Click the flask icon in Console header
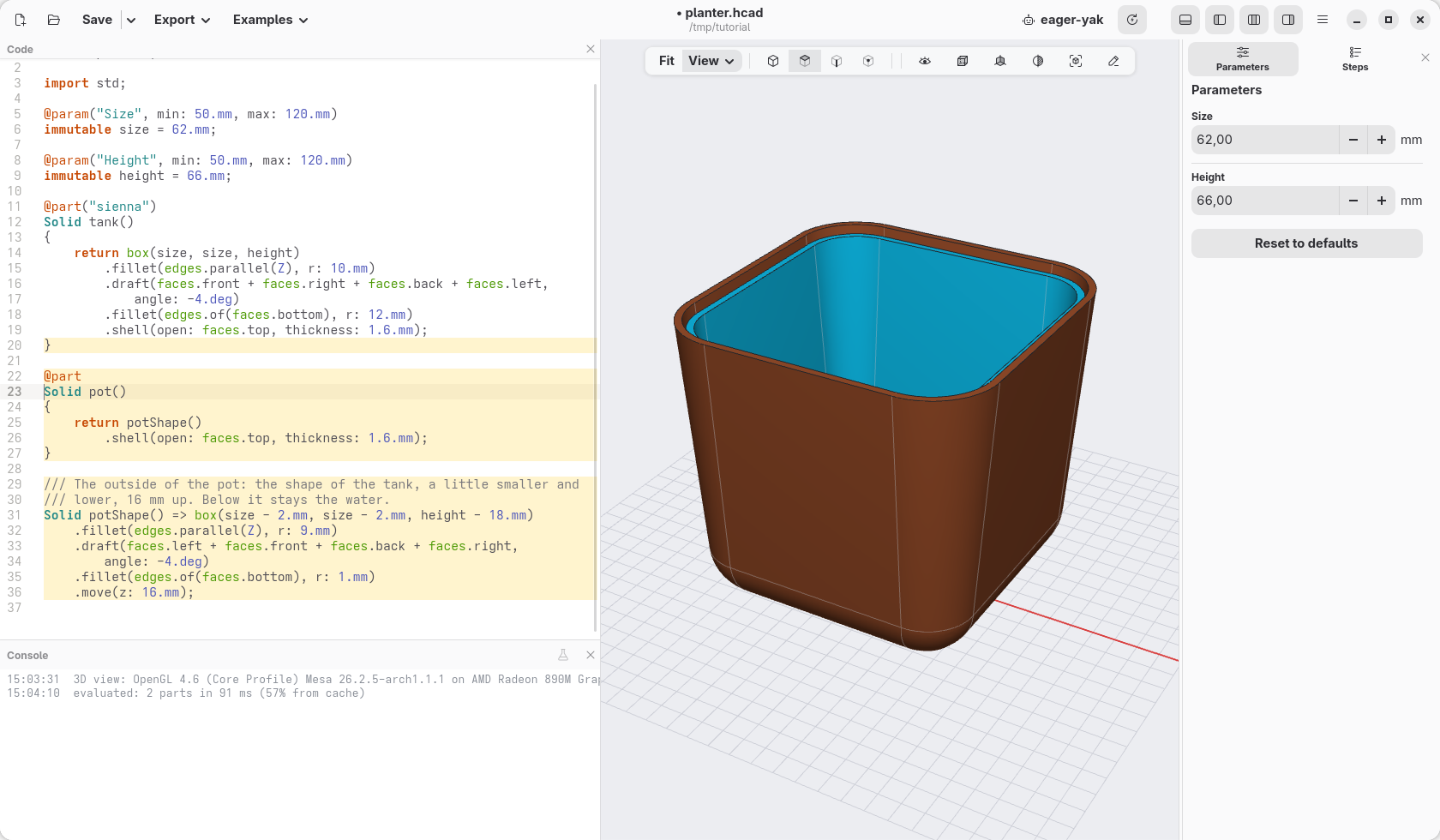The width and height of the screenshot is (1440, 840). click(563, 655)
